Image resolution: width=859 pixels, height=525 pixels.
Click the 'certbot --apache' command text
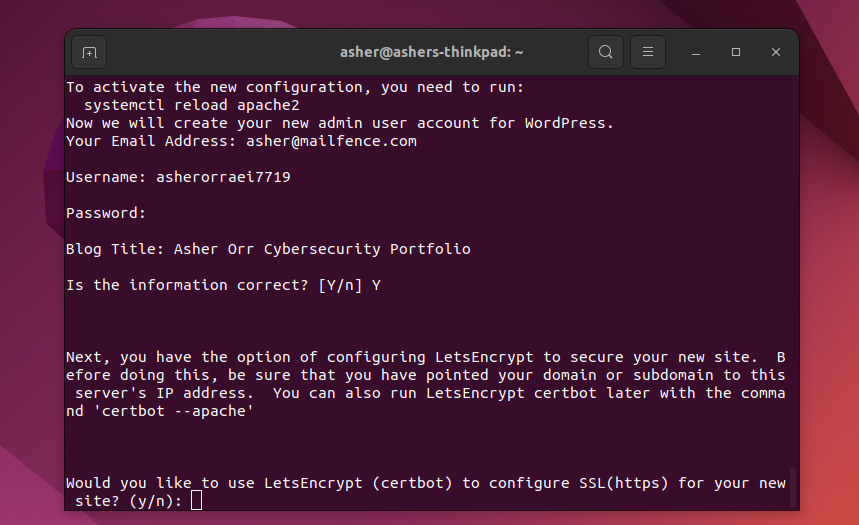click(173, 411)
